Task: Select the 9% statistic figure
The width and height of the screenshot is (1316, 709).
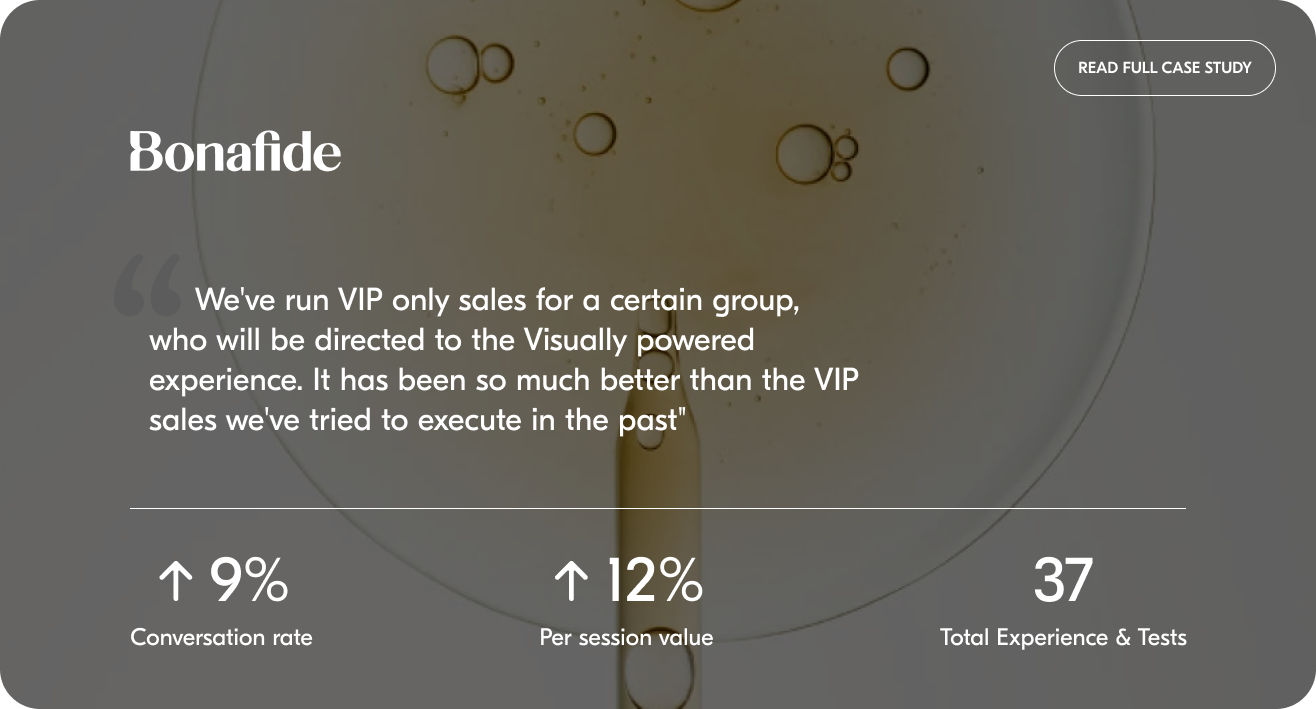Action: point(249,581)
